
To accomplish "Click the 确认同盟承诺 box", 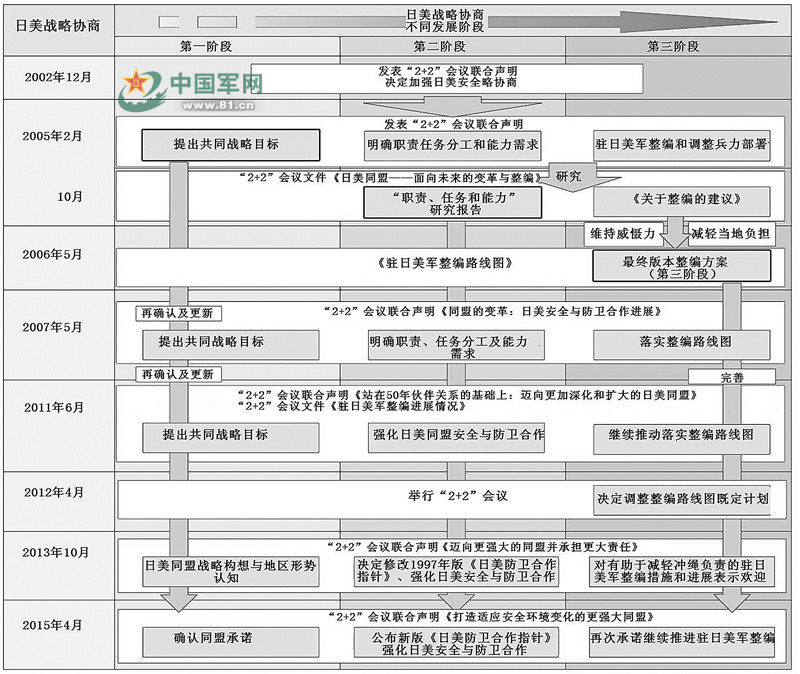I will (x=231, y=642).
